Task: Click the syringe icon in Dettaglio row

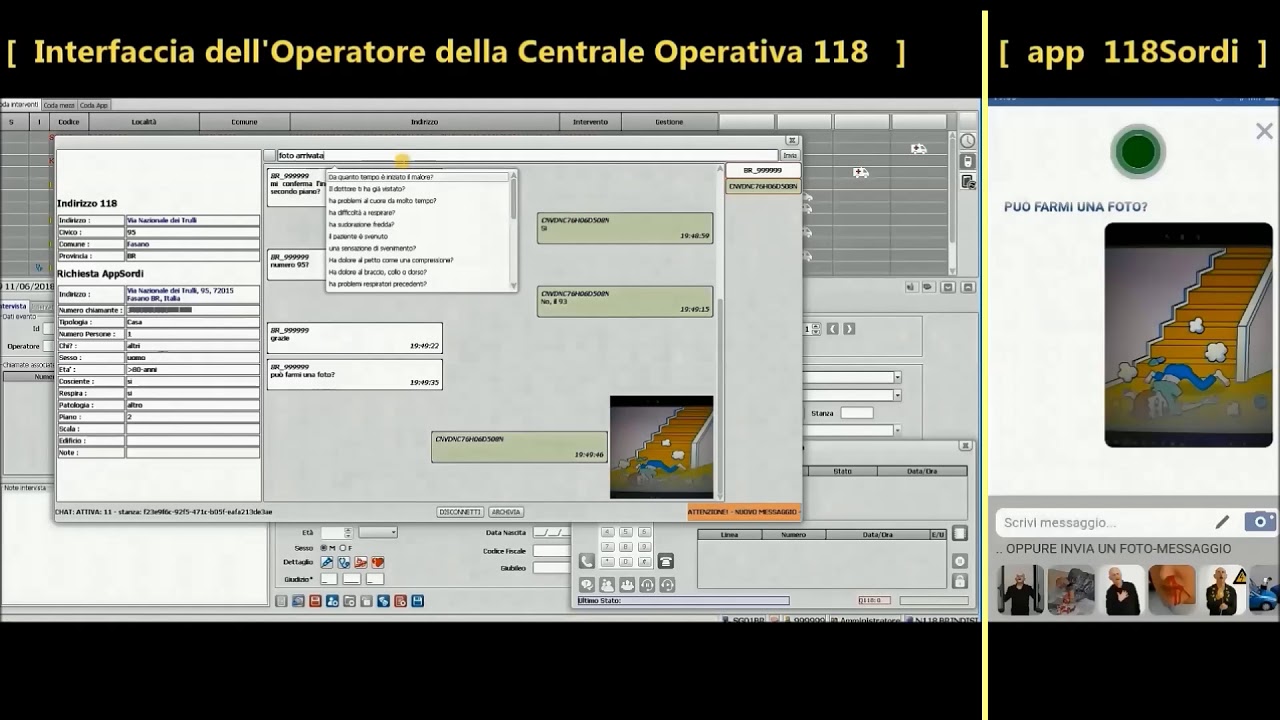Action: pos(327,563)
